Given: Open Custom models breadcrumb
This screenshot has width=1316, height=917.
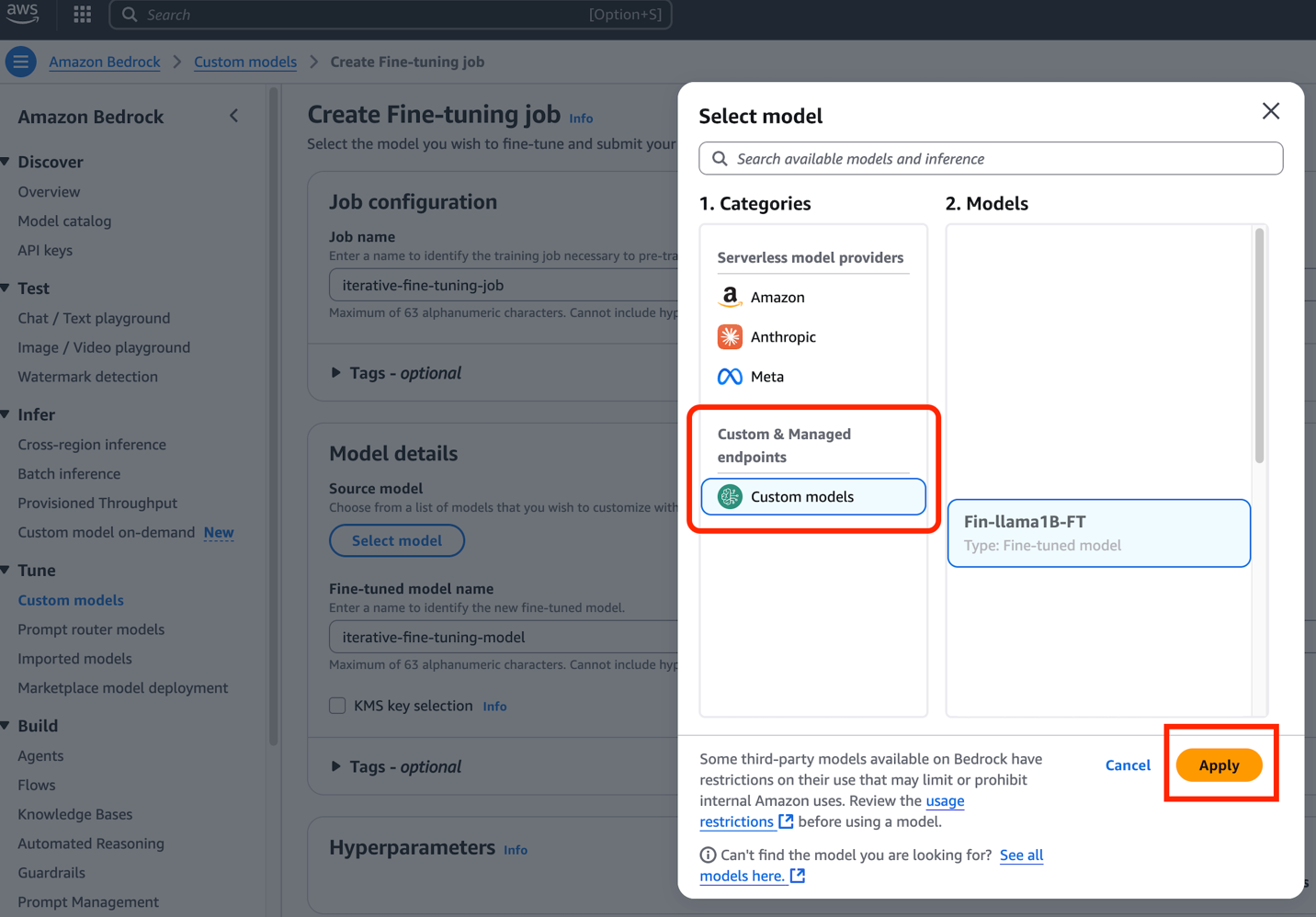Looking at the screenshot, I should point(244,62).
